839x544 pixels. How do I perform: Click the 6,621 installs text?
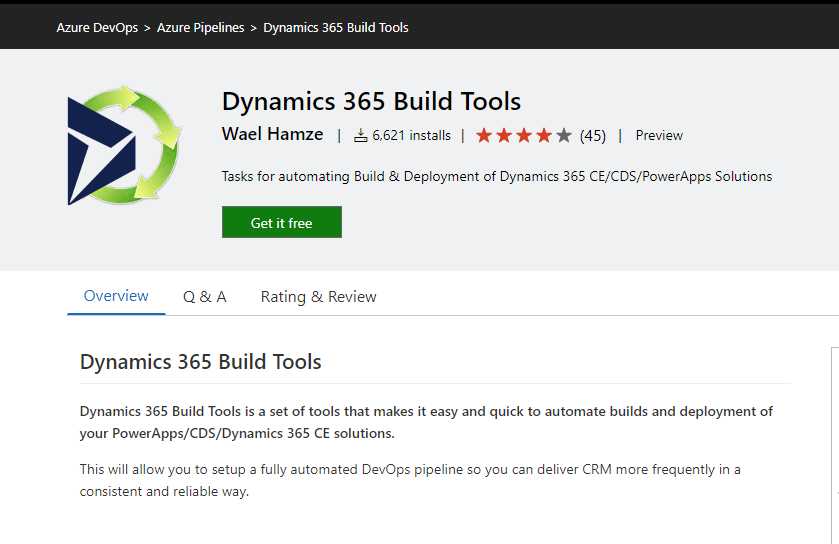click(x=411, y=135)
